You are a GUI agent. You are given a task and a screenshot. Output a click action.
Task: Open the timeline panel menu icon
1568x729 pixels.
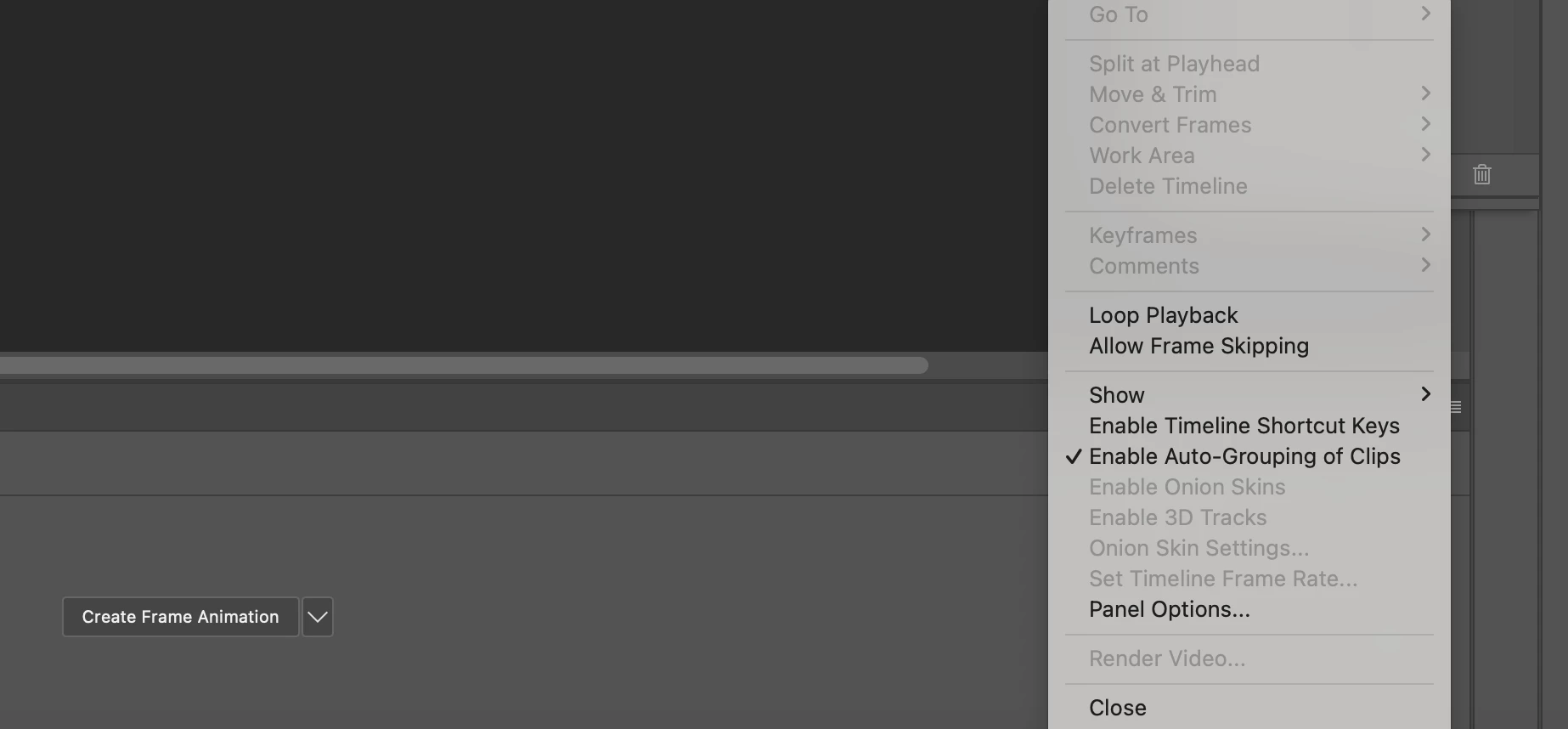[1456, 407]
